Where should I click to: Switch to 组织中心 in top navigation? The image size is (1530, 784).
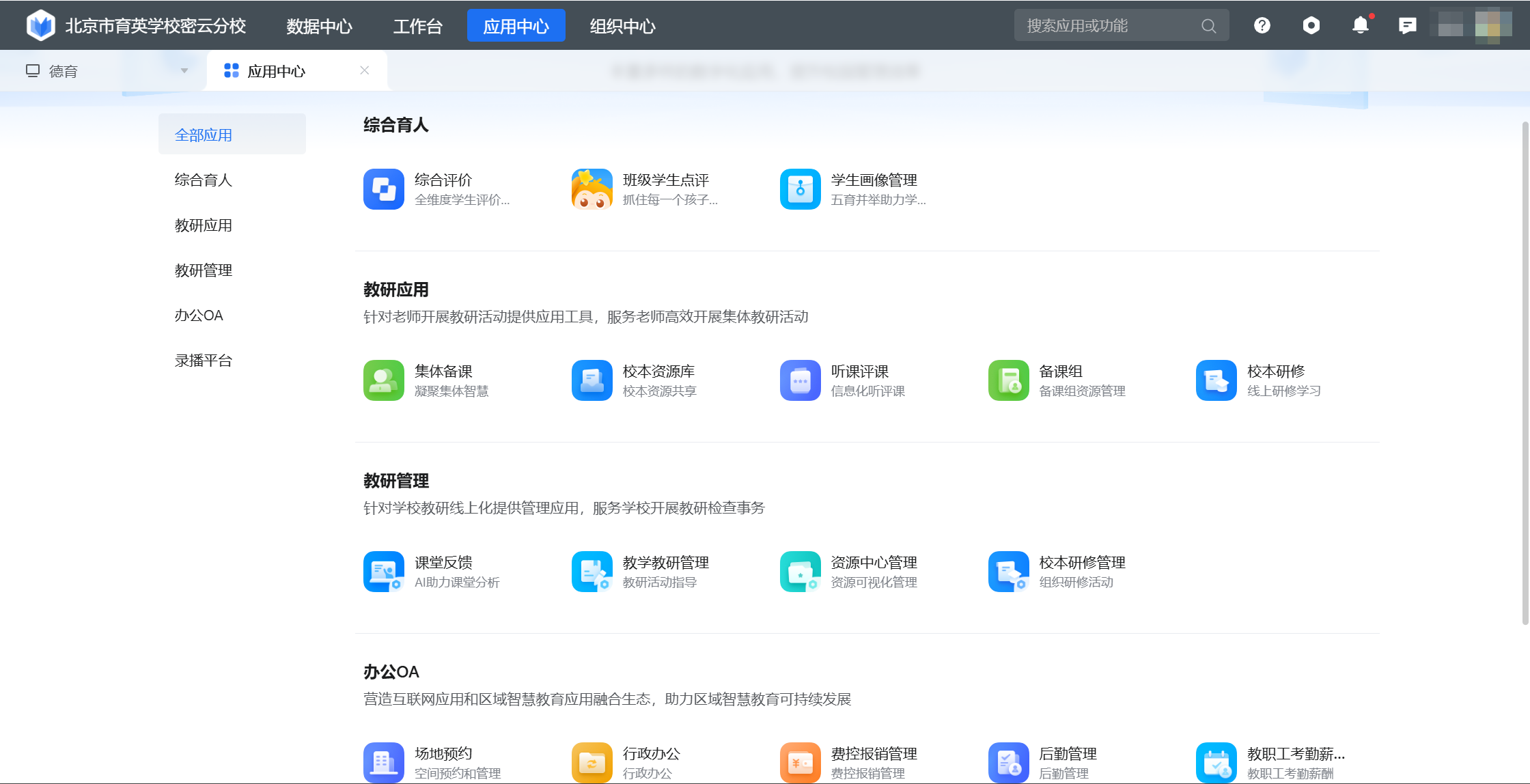[x=622, y=26]
